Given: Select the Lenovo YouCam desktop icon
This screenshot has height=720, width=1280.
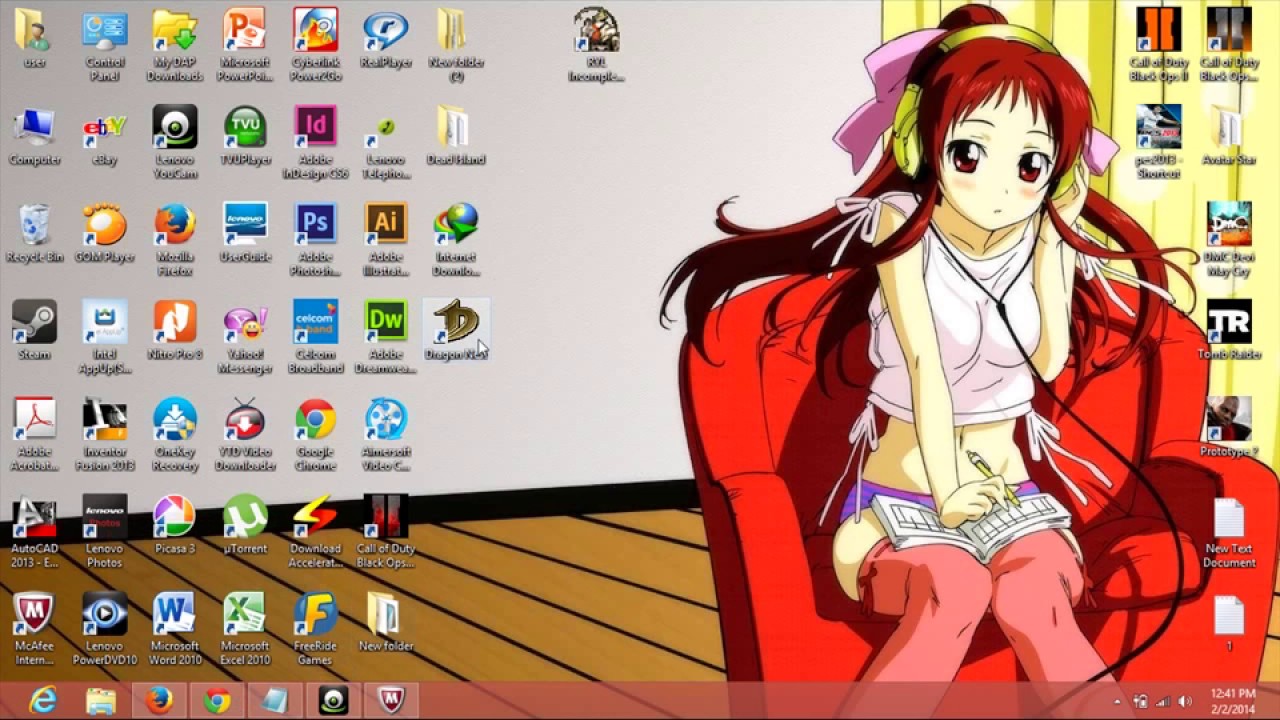Looking at the screenshot, I should pos(175,143).
